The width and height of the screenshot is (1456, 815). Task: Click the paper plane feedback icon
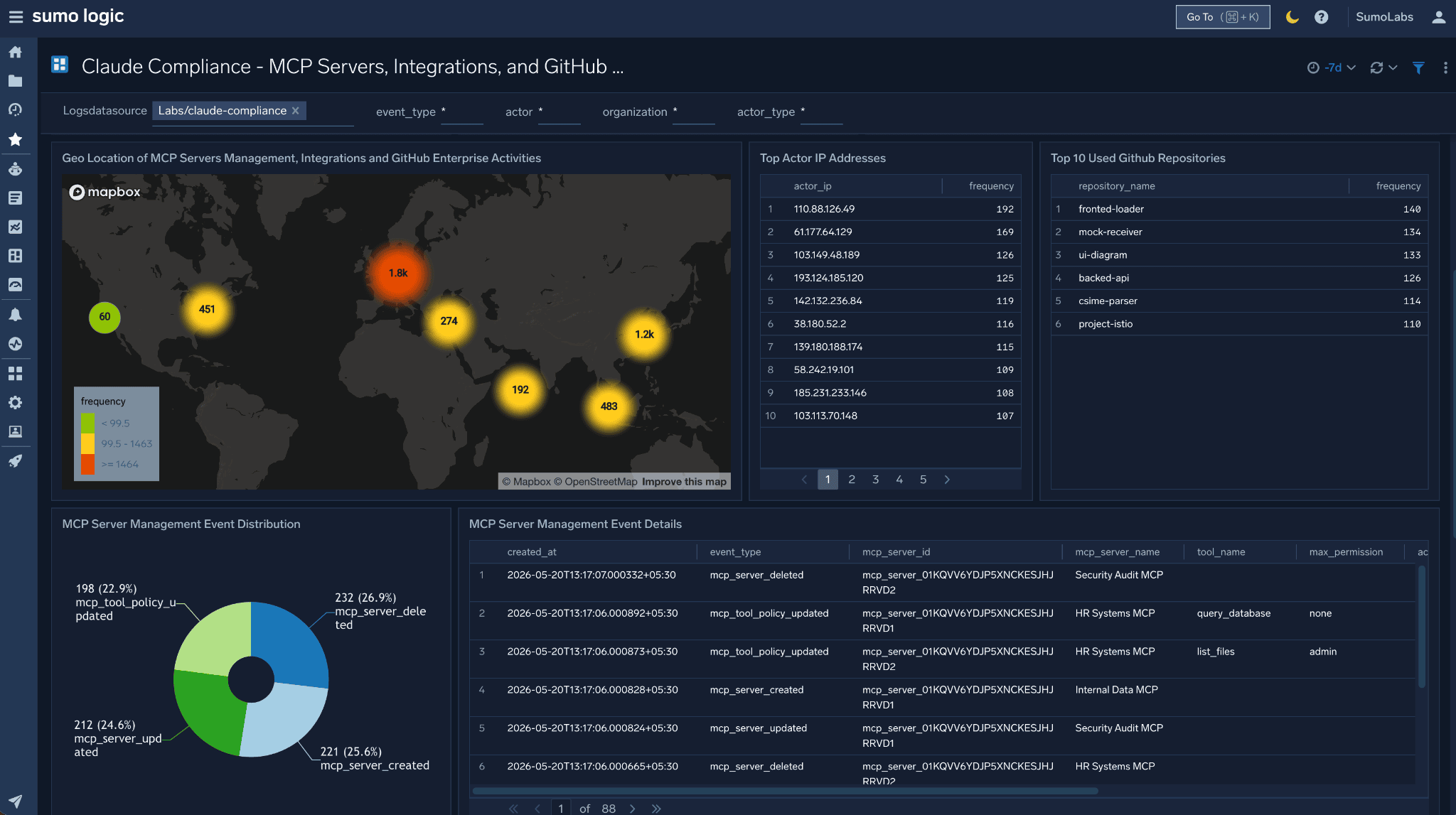[x=15, y=801]
